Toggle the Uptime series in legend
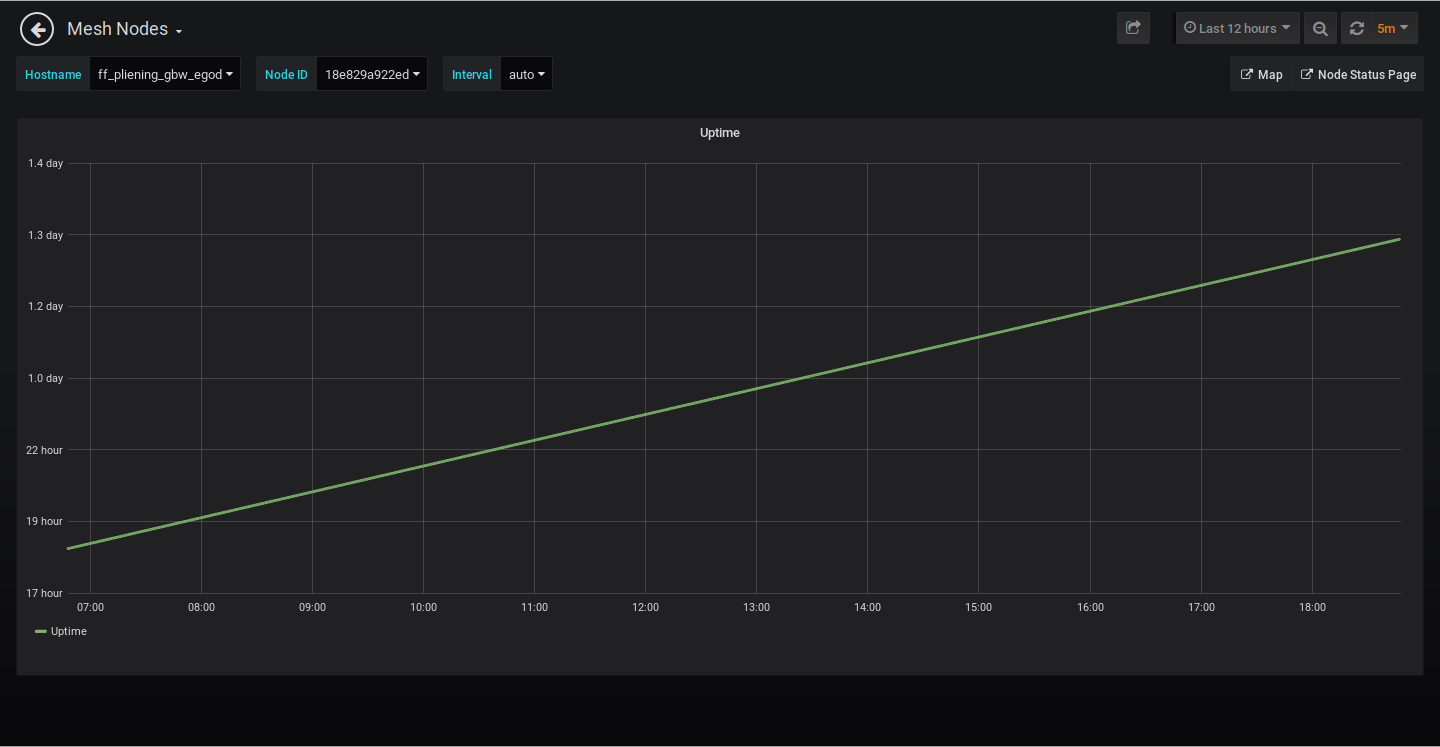 (68, 631)
